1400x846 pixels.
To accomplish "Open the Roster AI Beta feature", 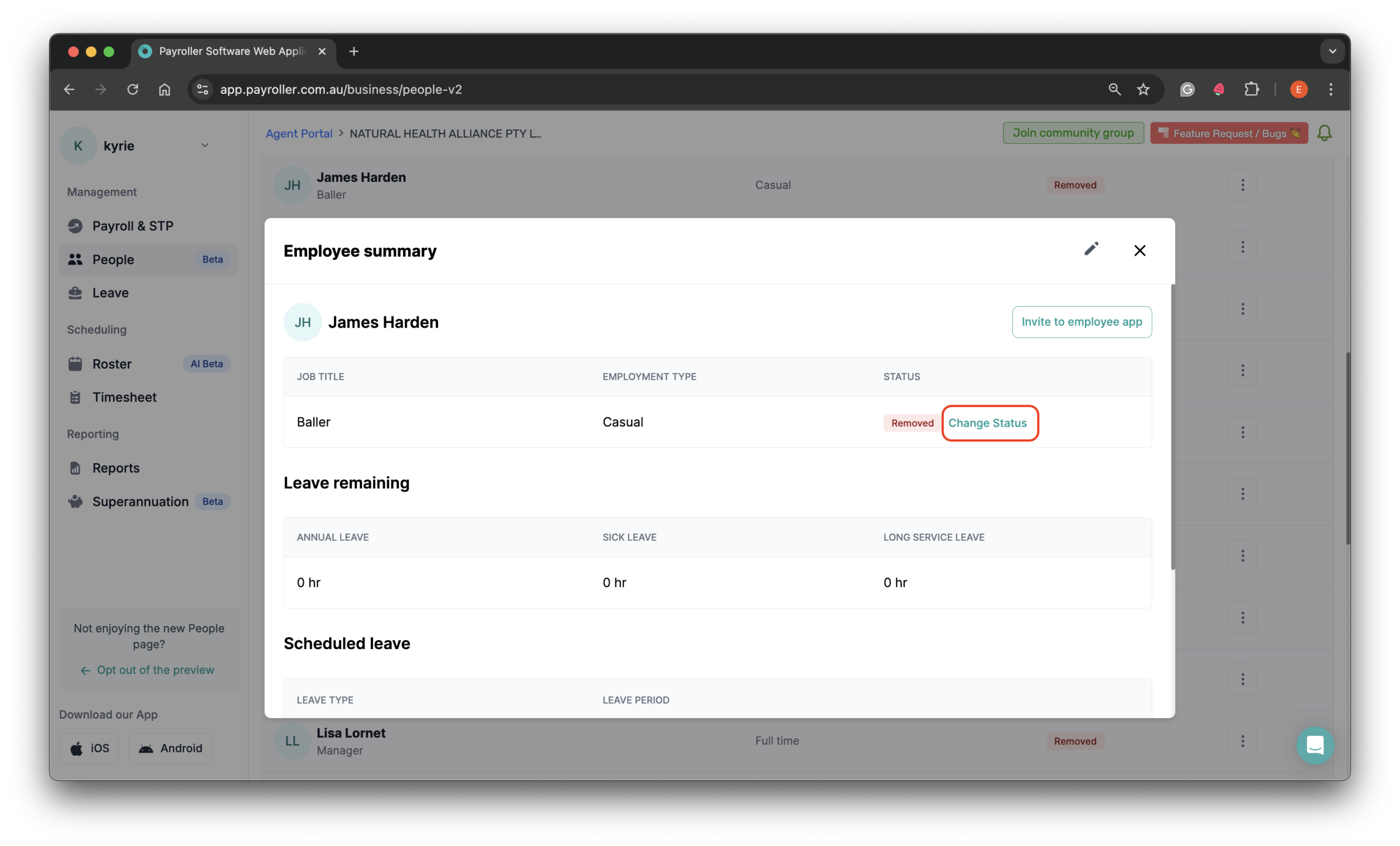I will click(x=113, y=364).
